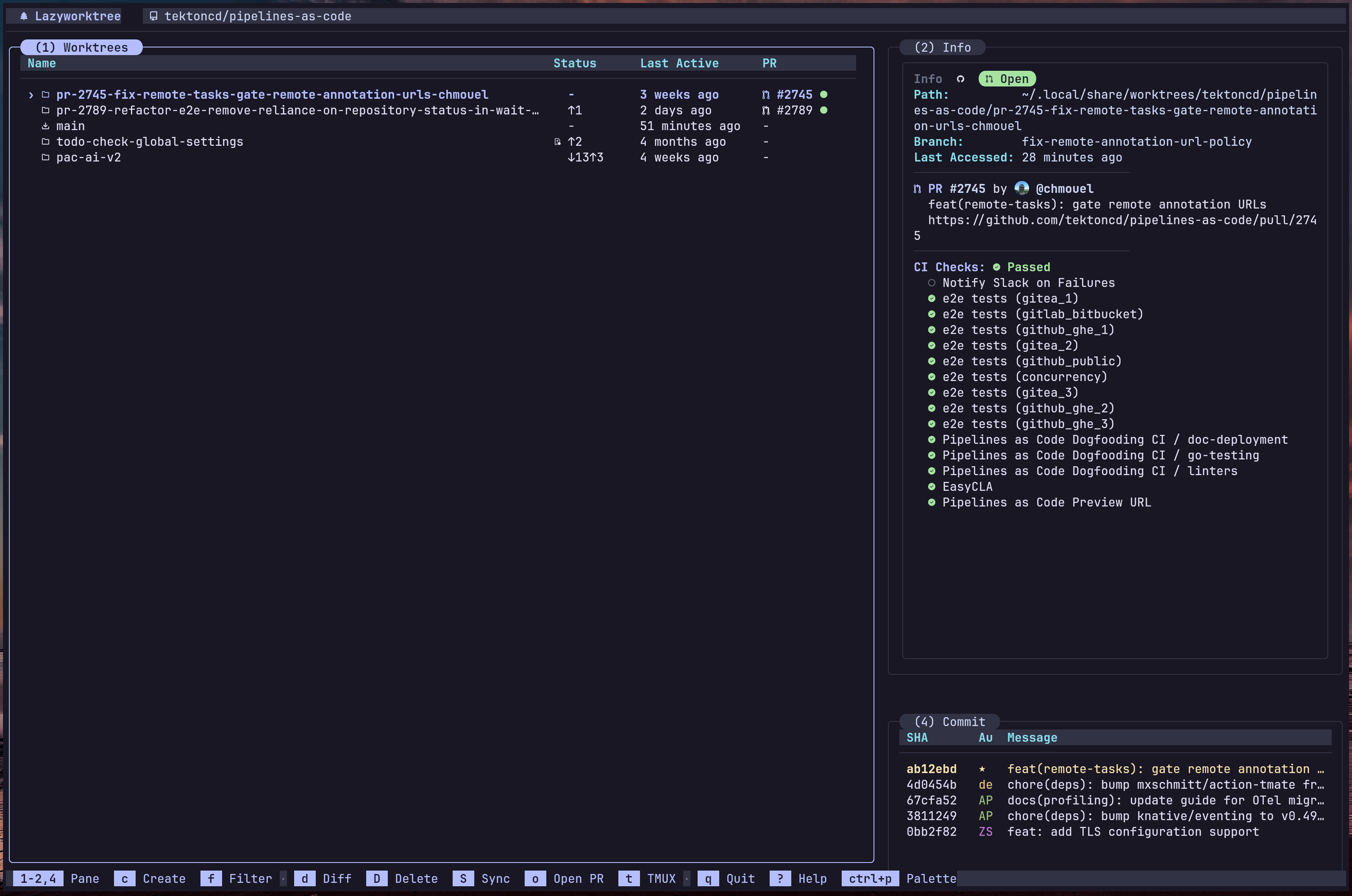Click the pull request icon beside #2789
1352x896 pixels.
tap(766, 110)
